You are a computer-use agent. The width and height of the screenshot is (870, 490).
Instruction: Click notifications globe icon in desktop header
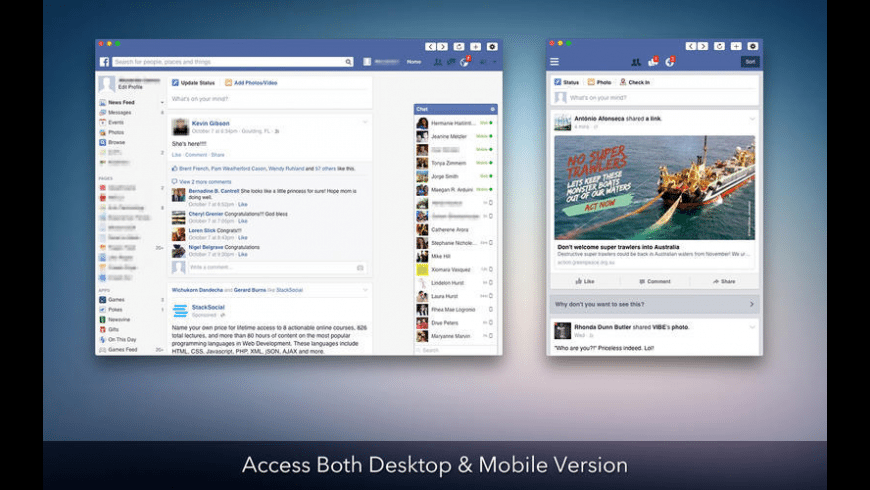click(x=465, y=62)
